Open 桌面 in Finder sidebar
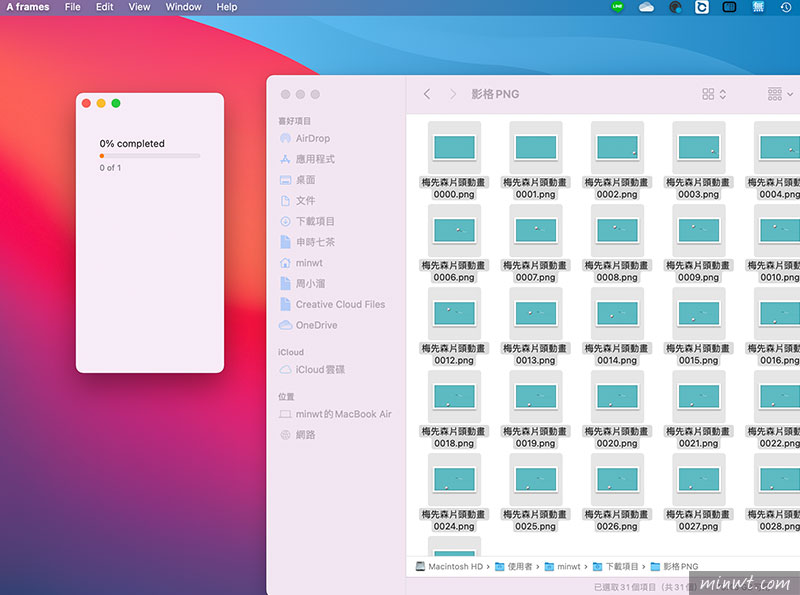Image resolution: width=800 pixels, height=595 pixels. pos(298,180)
